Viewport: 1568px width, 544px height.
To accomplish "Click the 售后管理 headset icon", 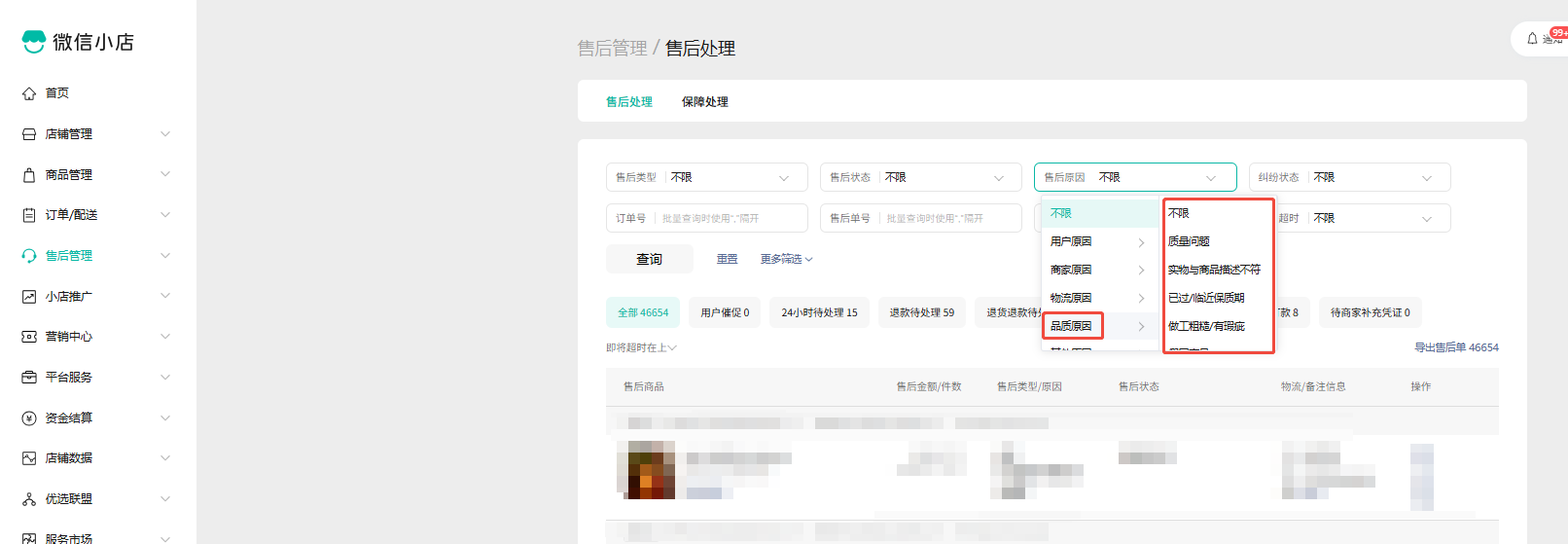I will coord(29,256).
